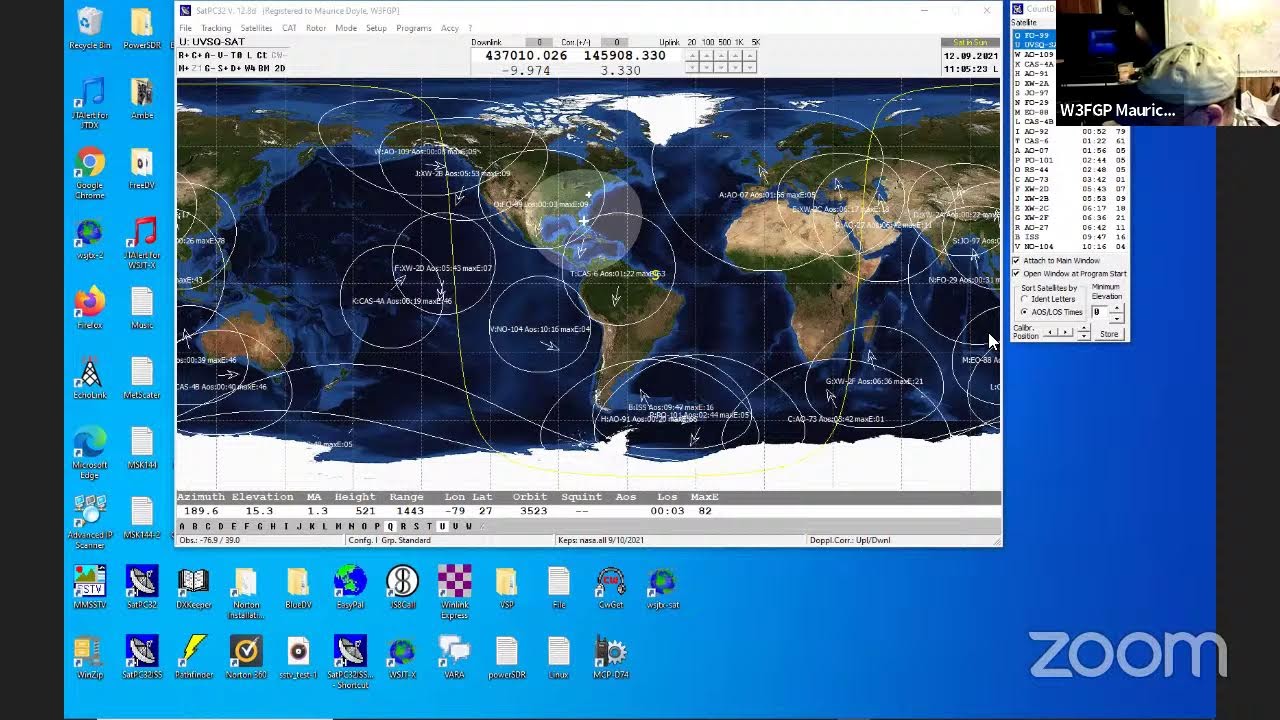
Task: Click the uplink frequency 145908.330 display
Action: 624,56
